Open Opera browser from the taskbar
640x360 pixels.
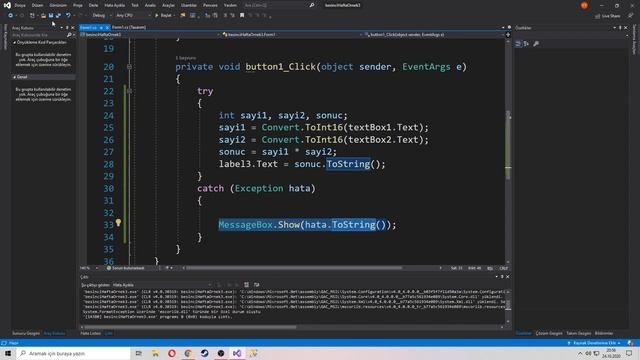(172, 353)
